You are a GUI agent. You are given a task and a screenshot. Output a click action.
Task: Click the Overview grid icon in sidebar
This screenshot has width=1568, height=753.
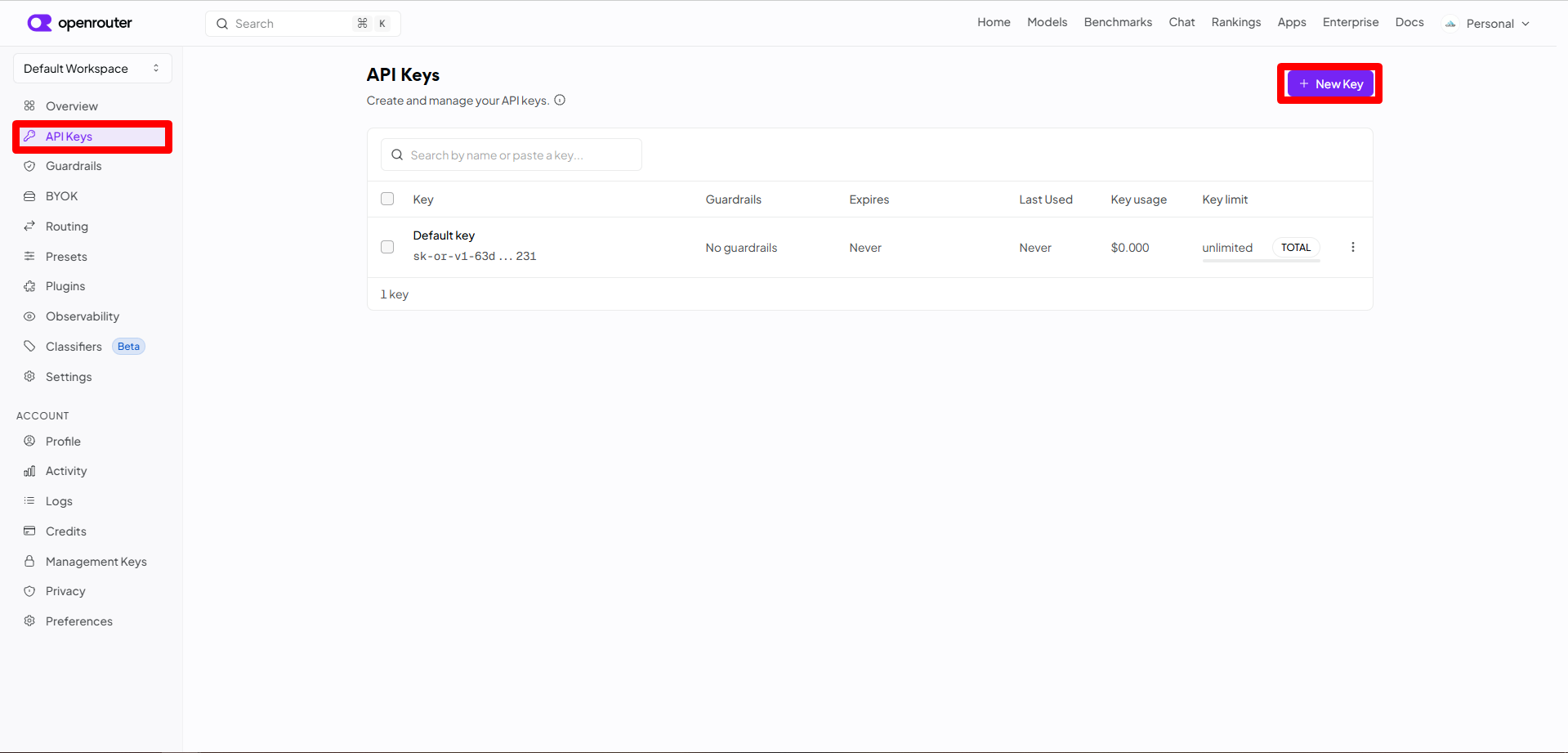tap(29, 105)
